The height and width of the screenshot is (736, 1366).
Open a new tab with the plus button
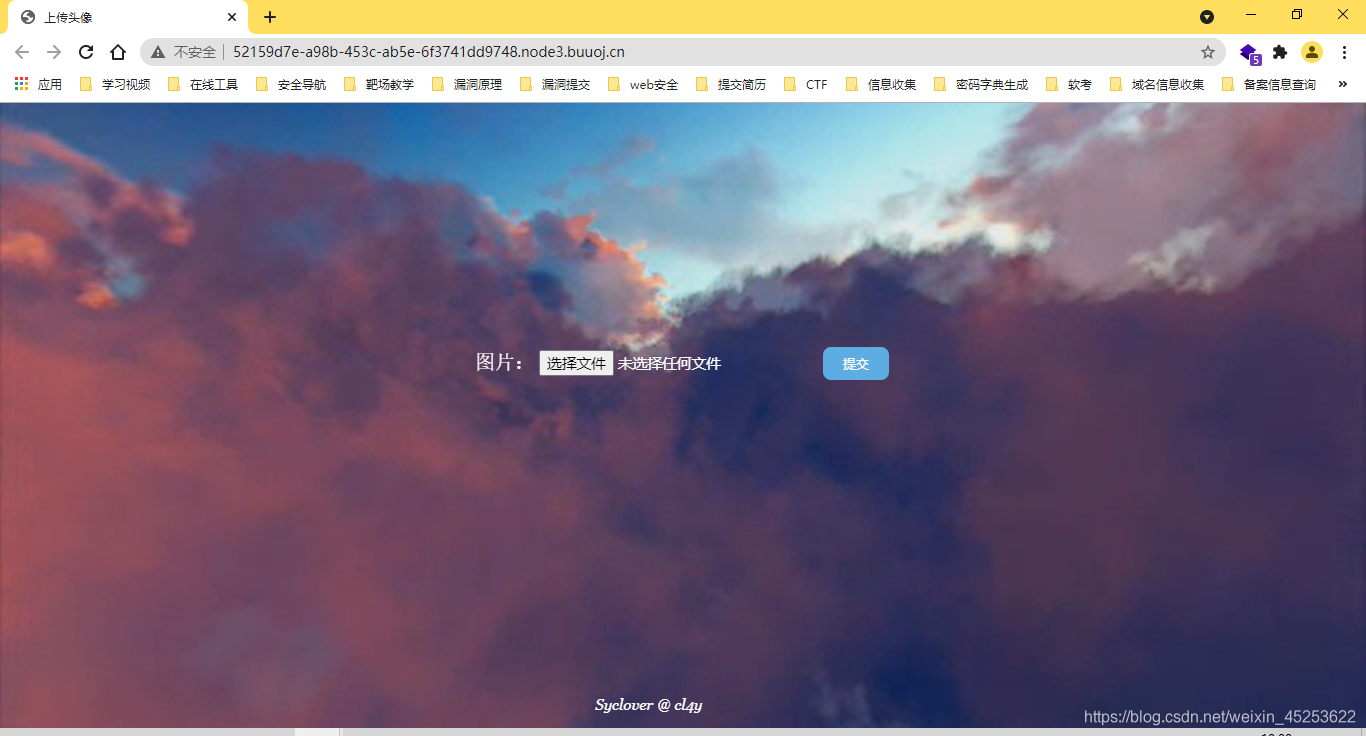click(x=269, y=16)
